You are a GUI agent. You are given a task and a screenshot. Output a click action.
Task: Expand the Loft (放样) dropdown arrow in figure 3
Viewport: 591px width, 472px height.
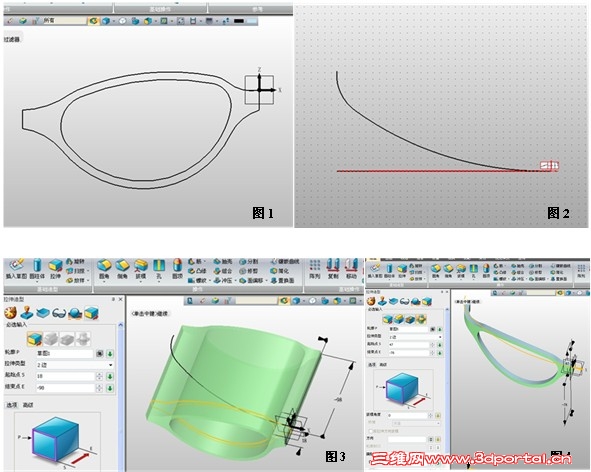tap(88, 281)
